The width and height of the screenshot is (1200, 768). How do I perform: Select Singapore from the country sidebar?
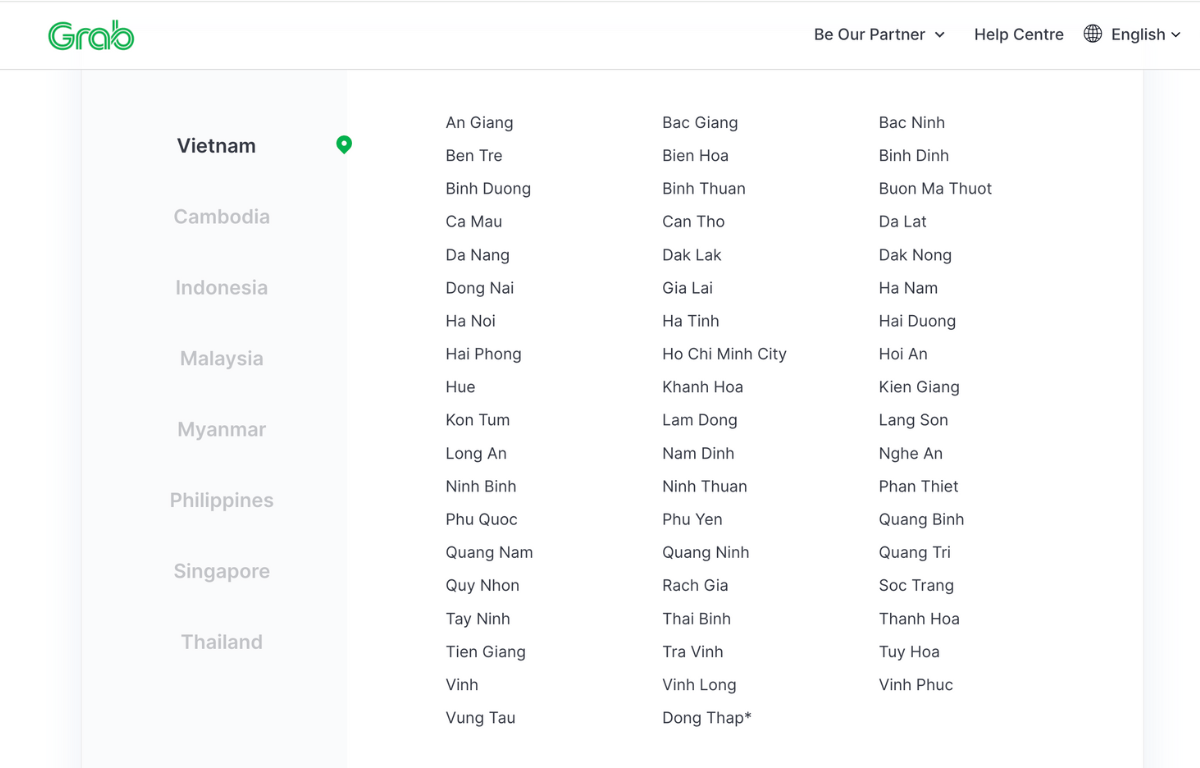click(x=221, y=571)
